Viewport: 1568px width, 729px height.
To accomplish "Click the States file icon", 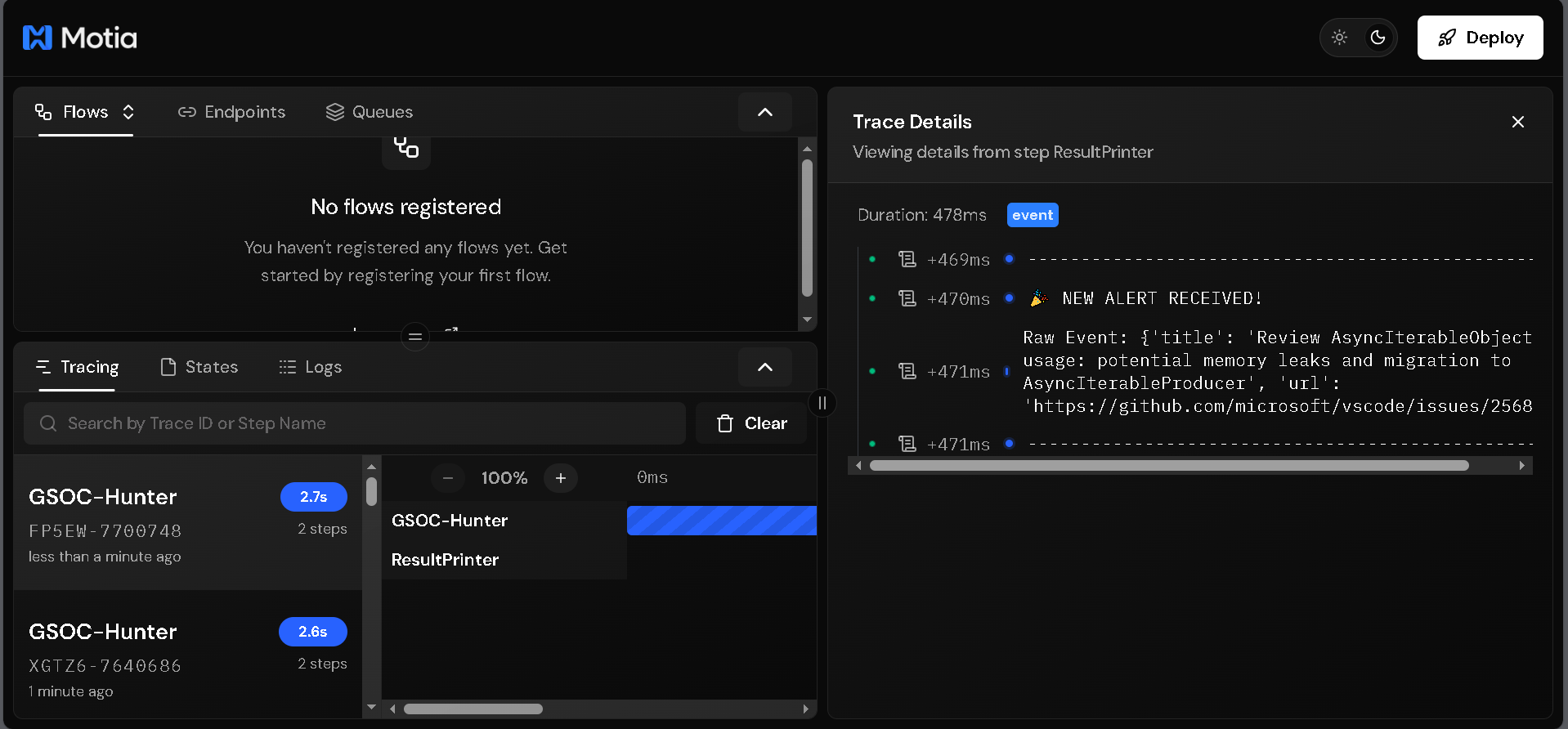I will 168,367.
